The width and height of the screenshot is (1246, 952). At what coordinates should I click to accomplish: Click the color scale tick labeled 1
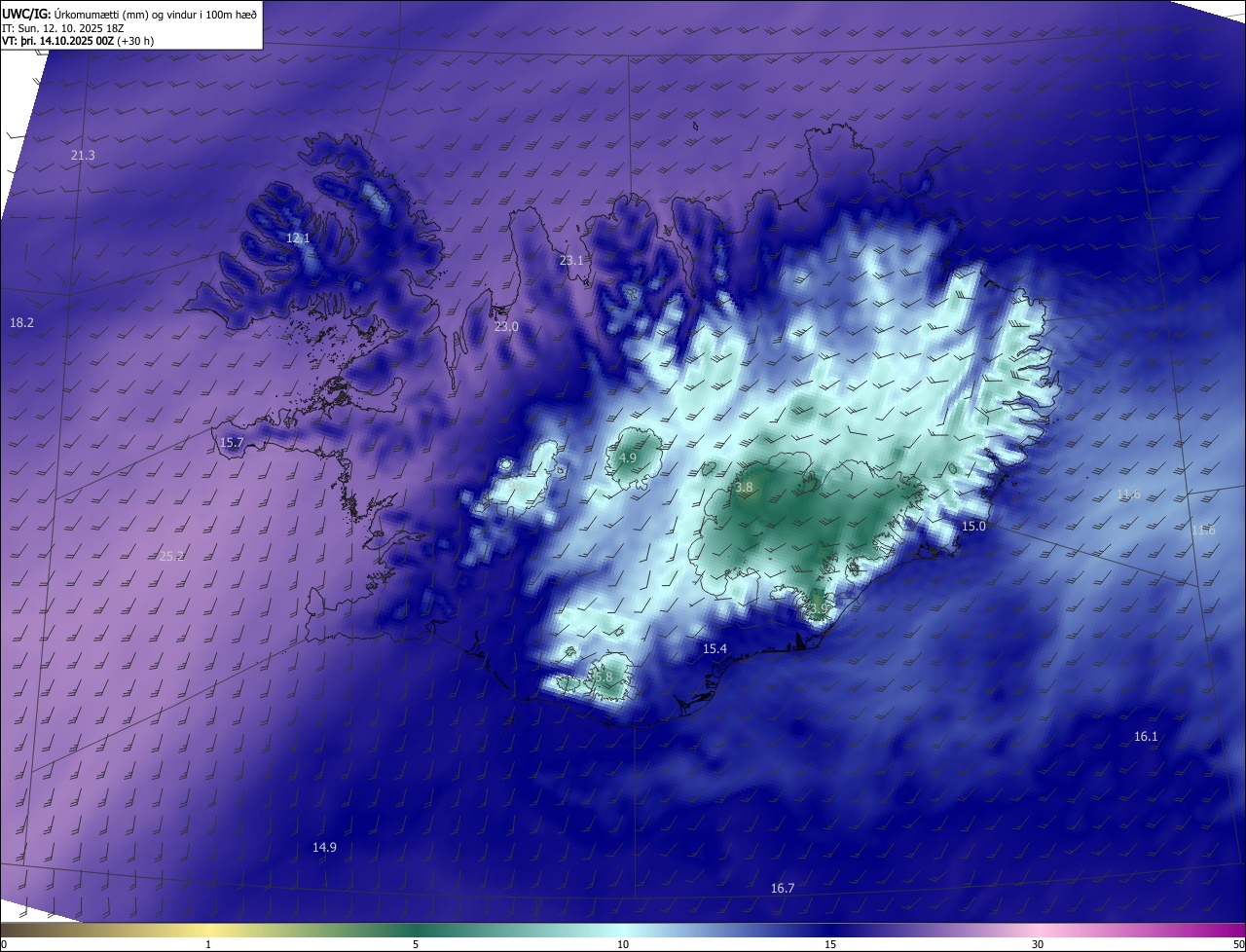coord(208,944)
